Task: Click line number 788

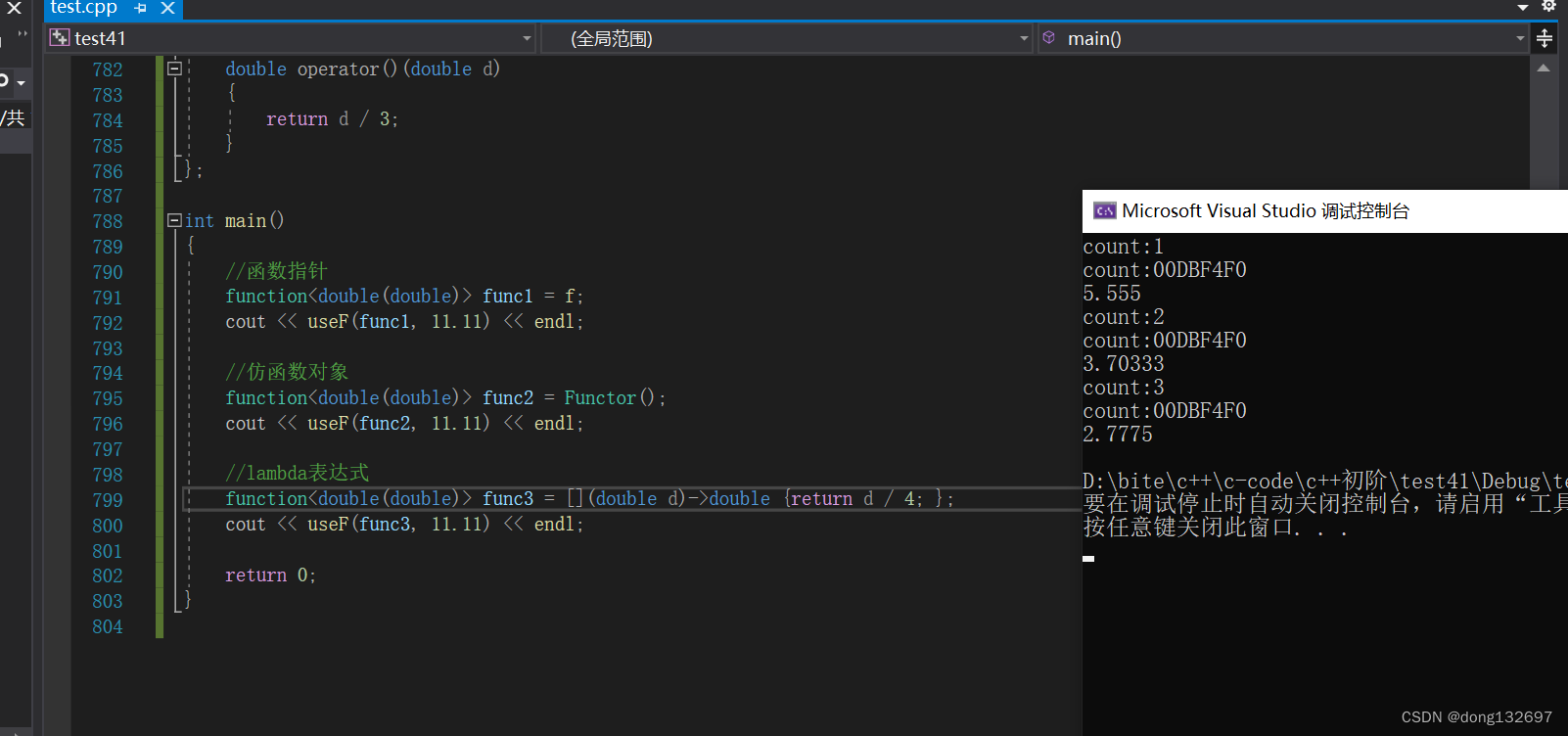Action: click(x=108, y=221)
